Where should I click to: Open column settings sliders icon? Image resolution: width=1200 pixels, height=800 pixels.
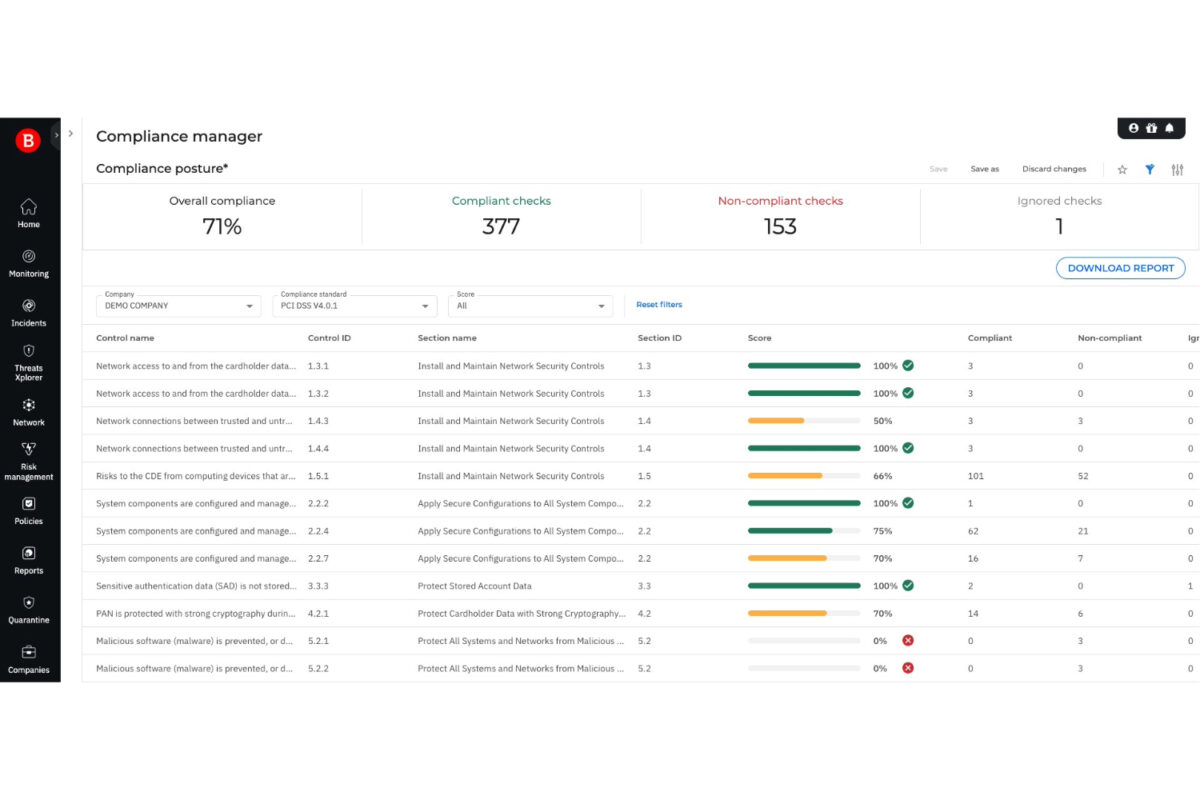click(x=1177, y=169)
